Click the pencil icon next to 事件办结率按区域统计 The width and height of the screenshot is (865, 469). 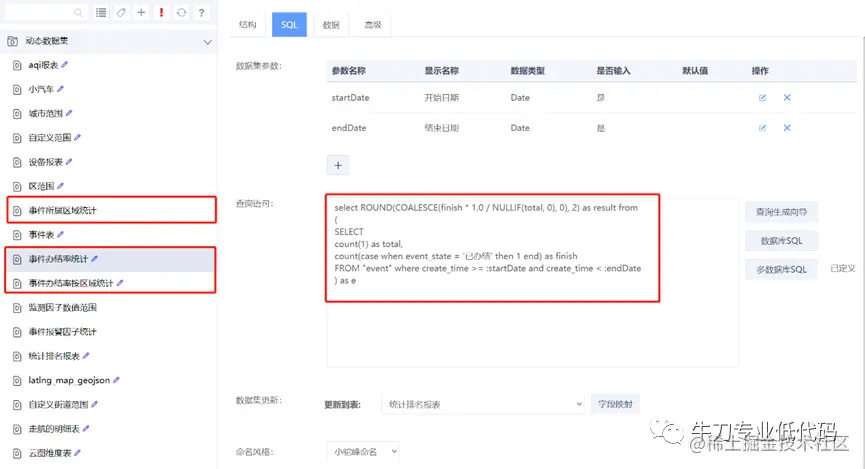120,283
